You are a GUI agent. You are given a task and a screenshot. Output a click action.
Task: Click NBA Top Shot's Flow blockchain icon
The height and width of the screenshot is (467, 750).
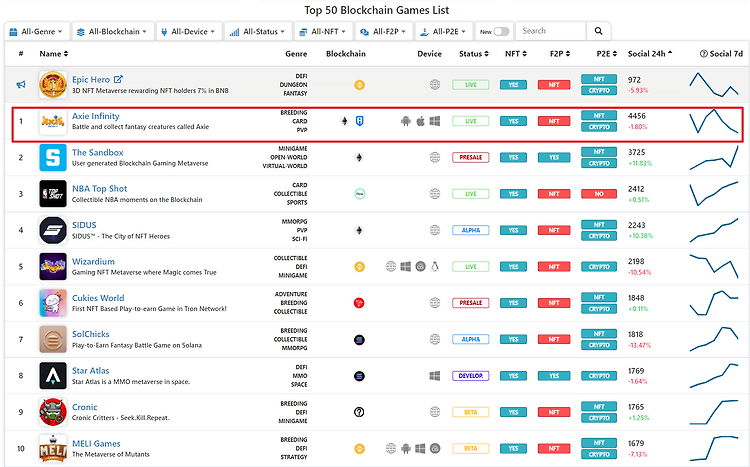[360, 194]
